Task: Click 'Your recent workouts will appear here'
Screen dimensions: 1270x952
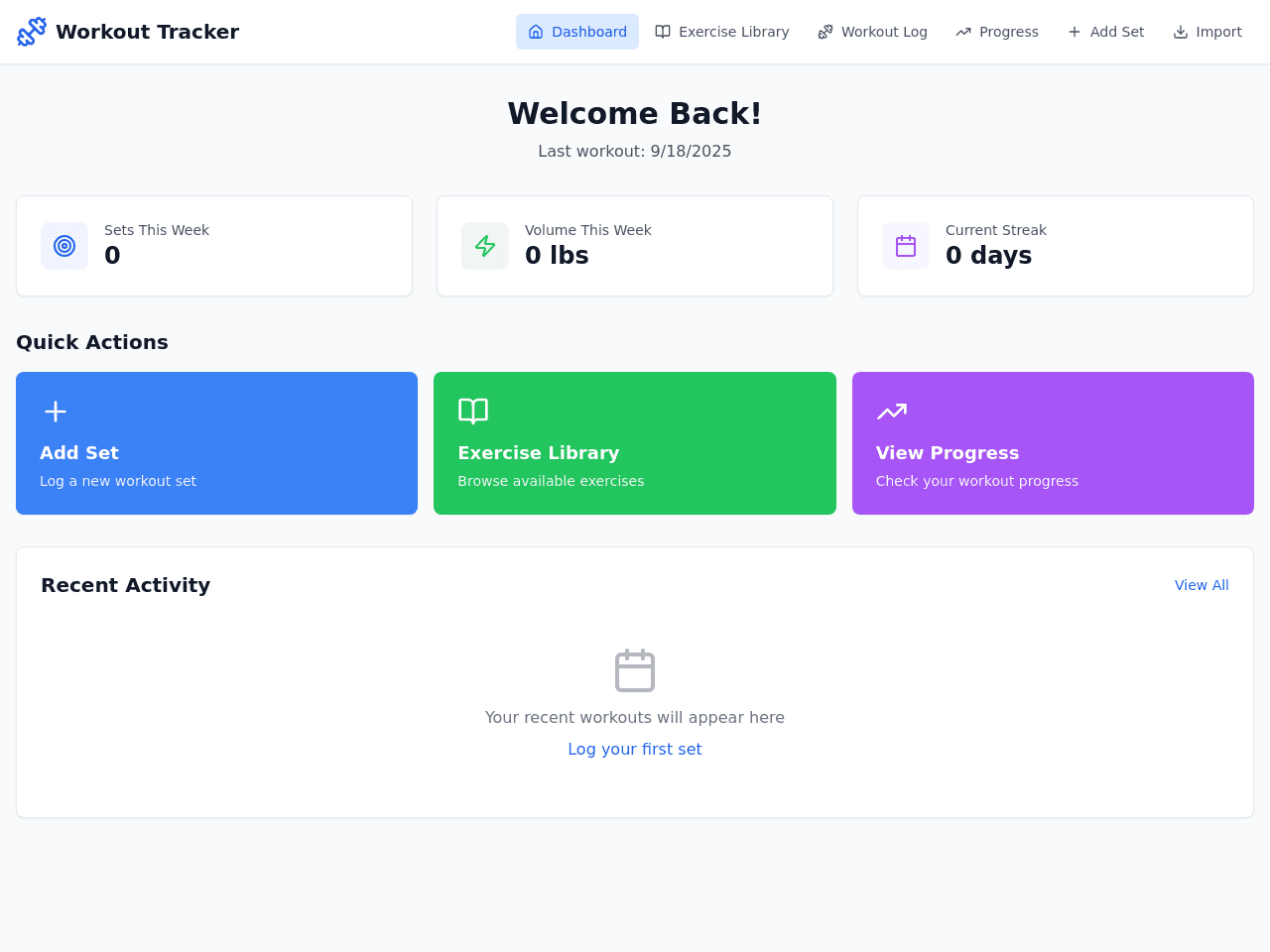Action: [635, 717]
